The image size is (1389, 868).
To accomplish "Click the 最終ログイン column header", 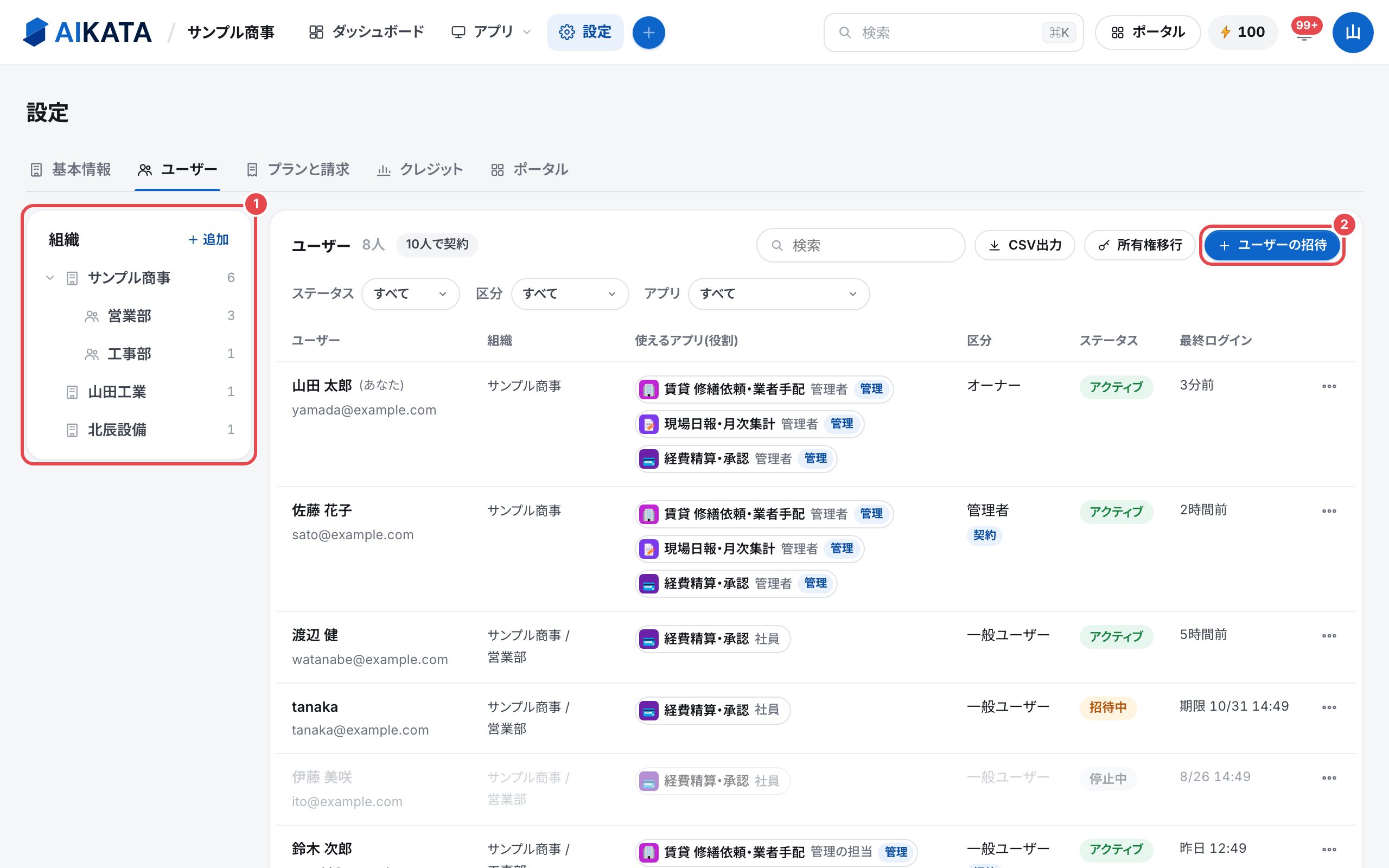I will tap(1216, 341).
